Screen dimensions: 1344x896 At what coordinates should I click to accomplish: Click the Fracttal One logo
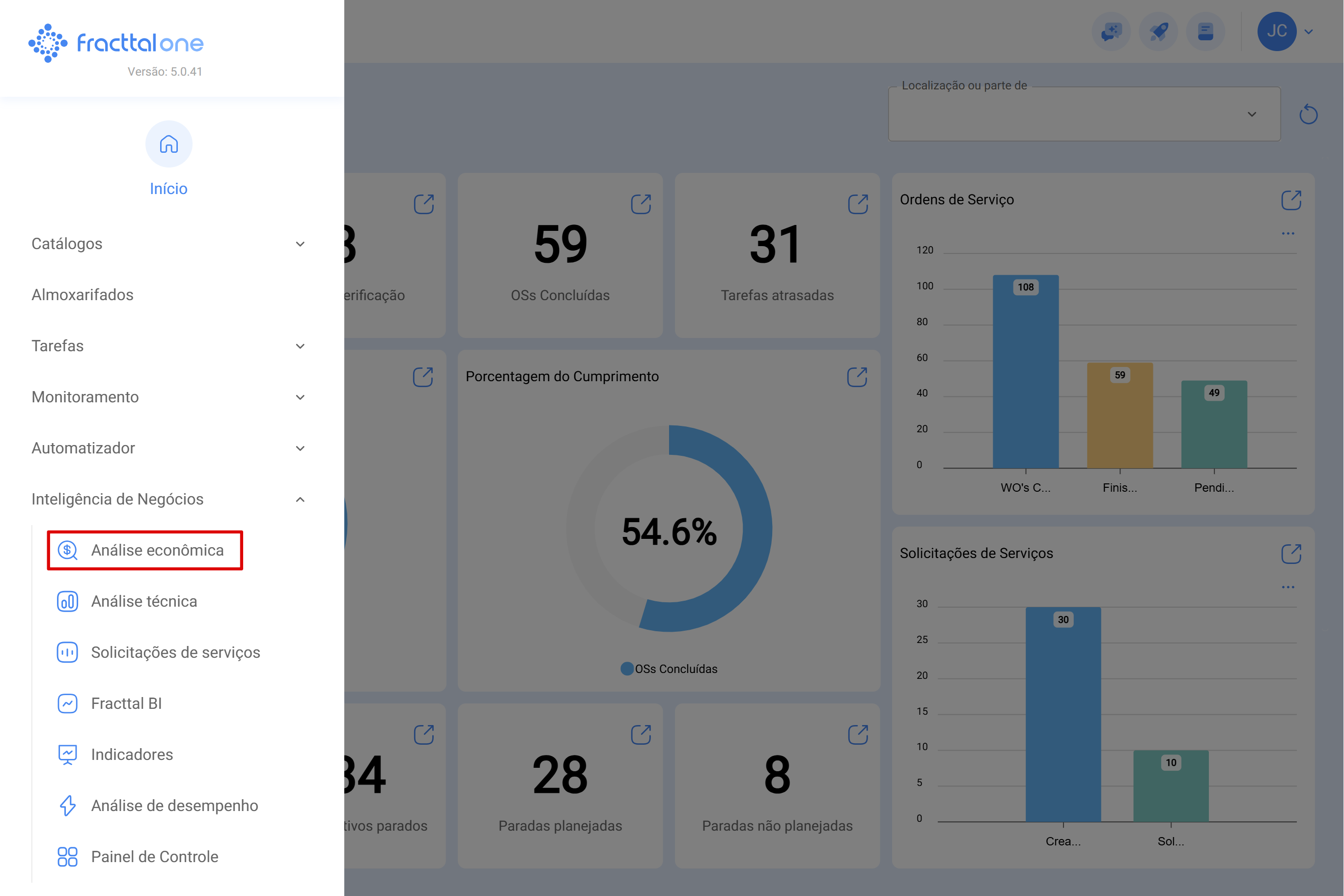[x=116, y=43]
